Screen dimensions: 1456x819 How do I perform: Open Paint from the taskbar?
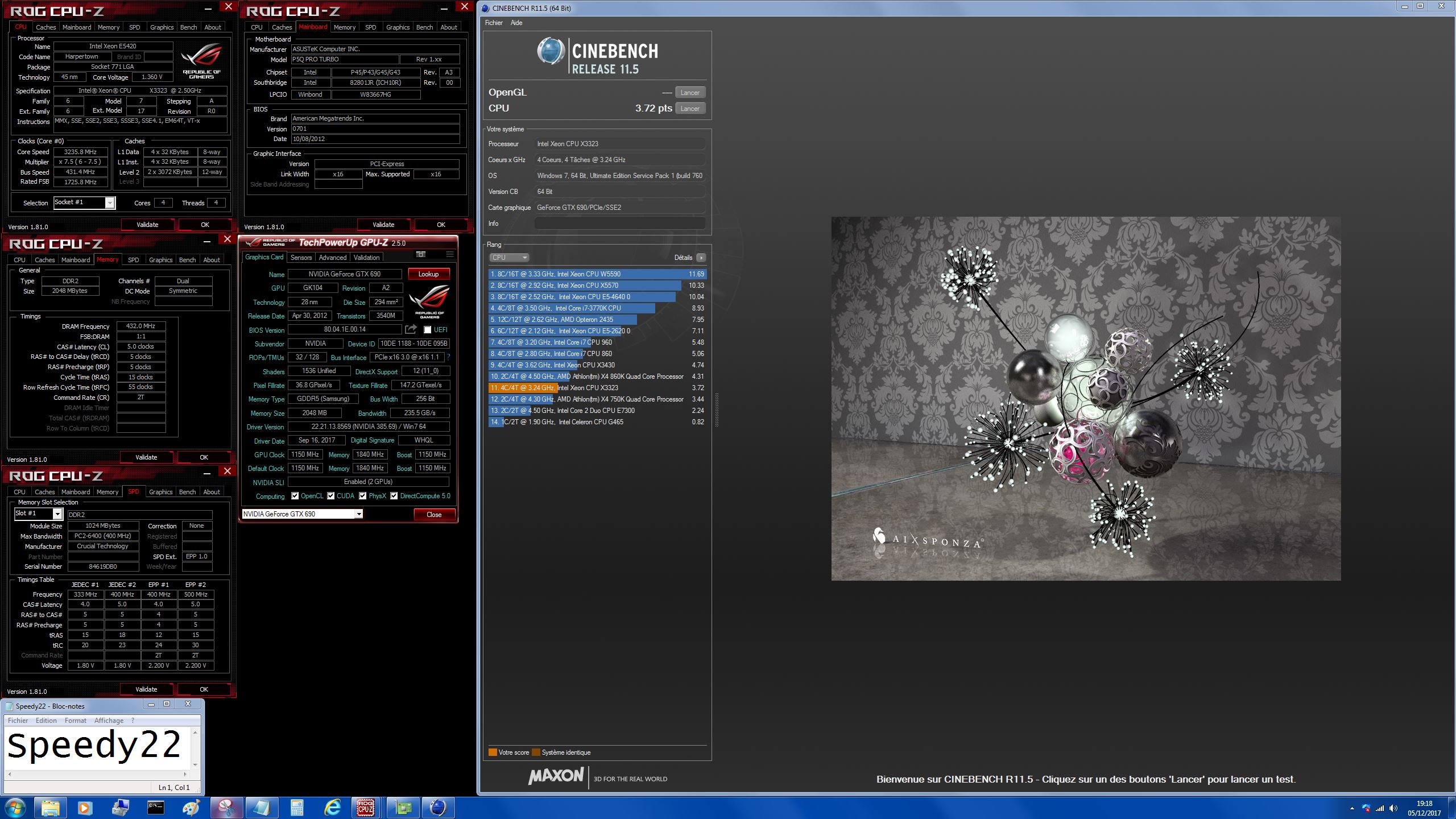click(x=191, y=808)
